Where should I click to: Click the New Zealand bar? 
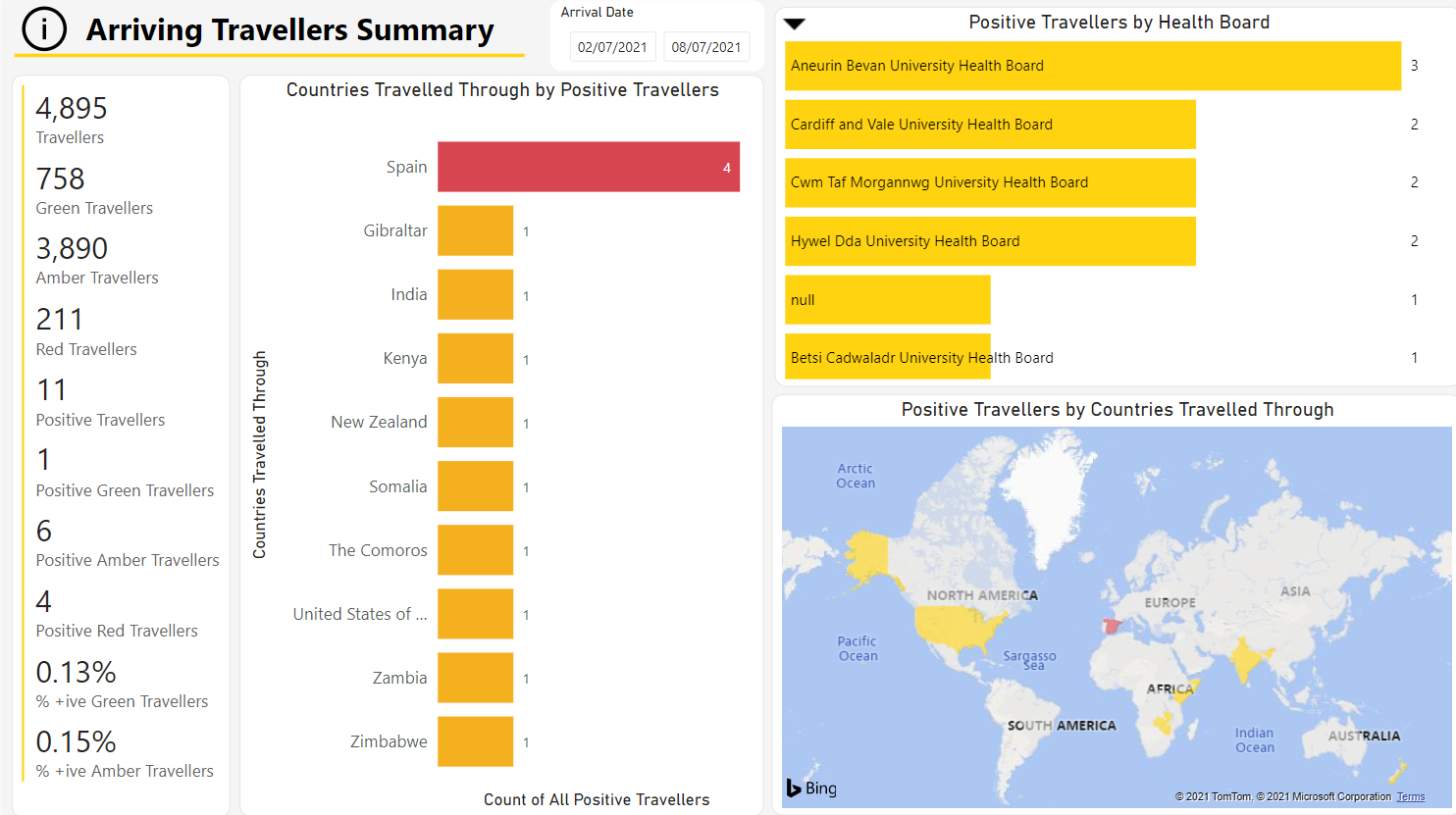click(475, 422)
